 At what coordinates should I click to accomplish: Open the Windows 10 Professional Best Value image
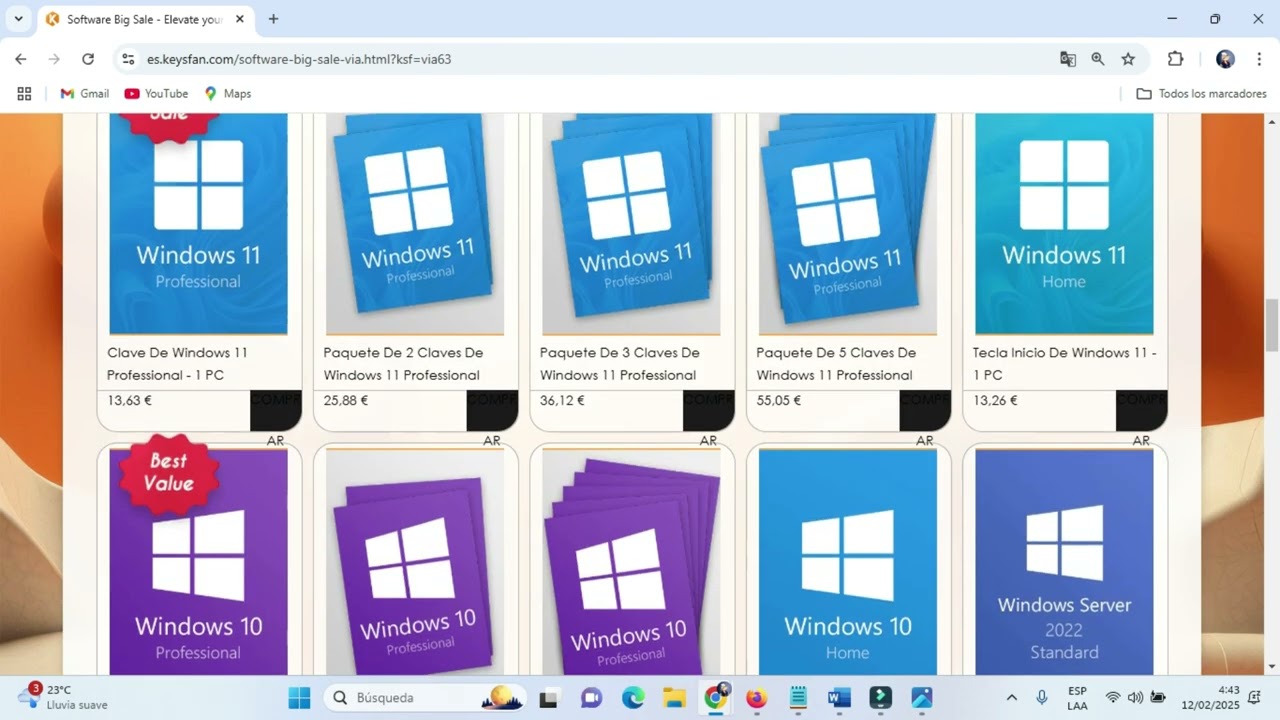[198, 562]
